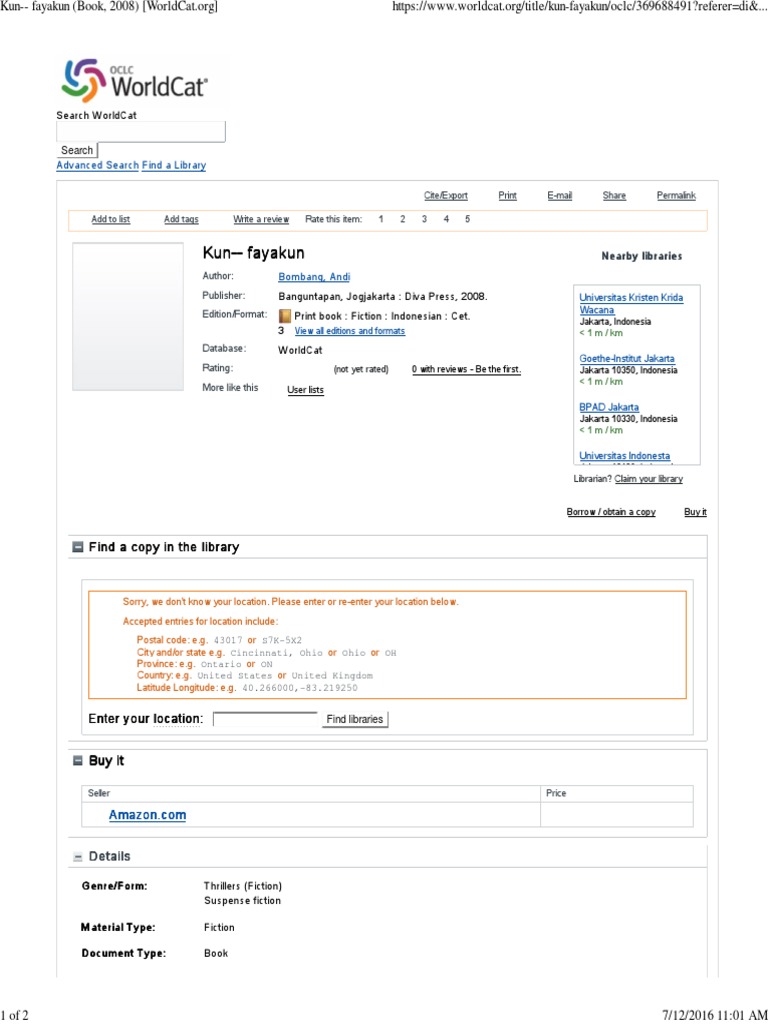Rate this item 3
Screen dimensions: 768x1024
pyautogui.click(x=424, y=219)
